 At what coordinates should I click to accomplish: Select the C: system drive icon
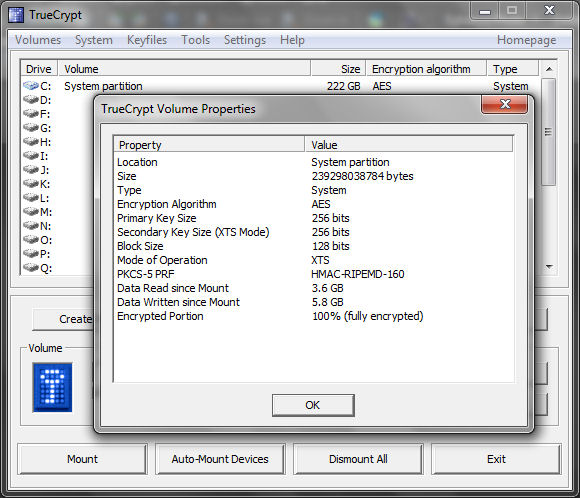click(x=31, y=86)
